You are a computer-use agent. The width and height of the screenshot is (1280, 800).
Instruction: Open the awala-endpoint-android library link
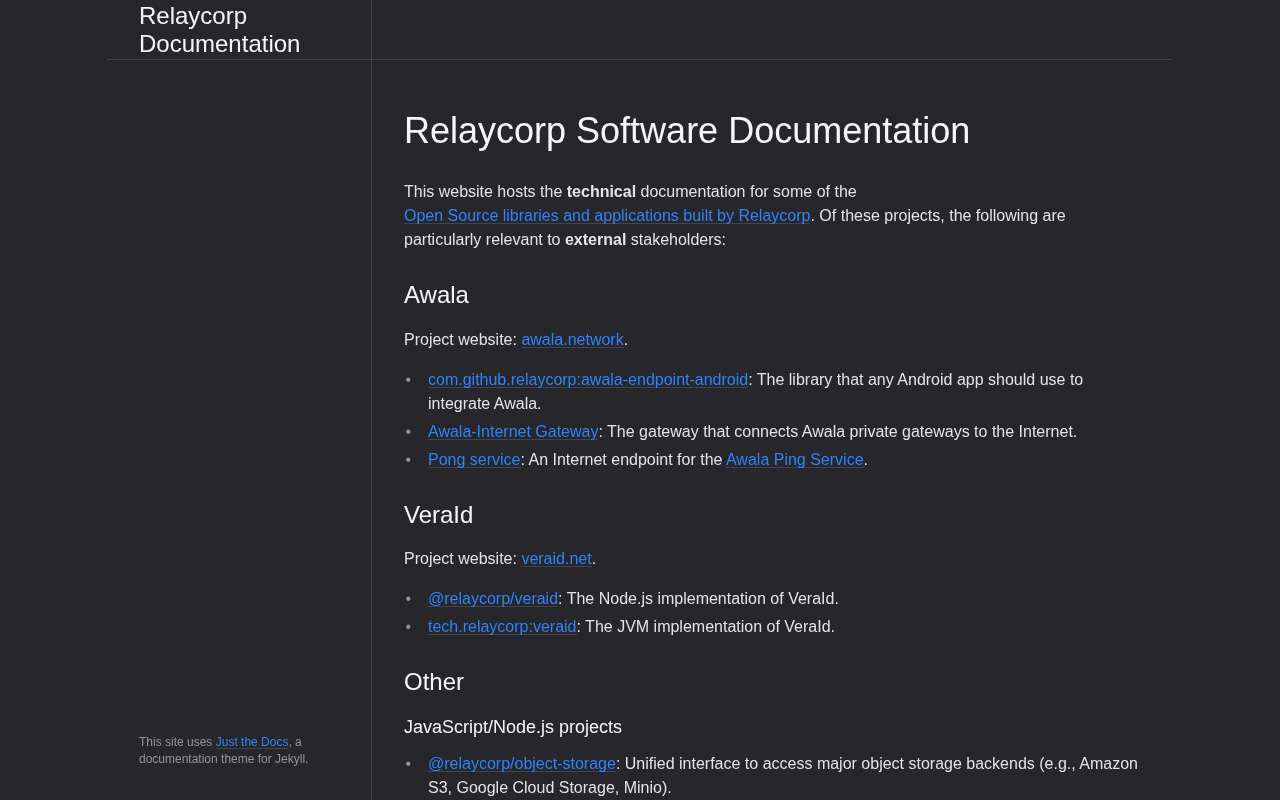click(x=587, y=380)
